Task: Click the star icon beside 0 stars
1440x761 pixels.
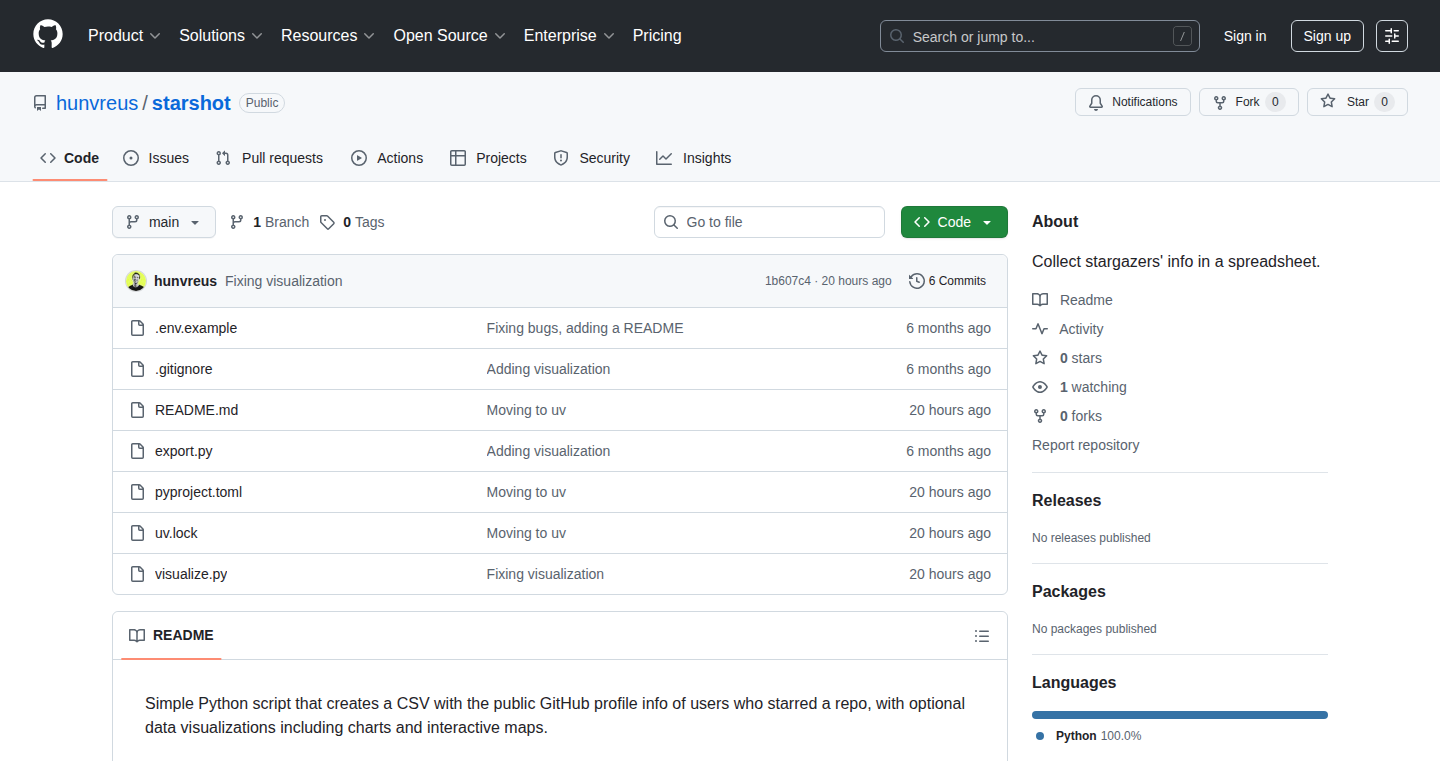Action: [x=1040, y=358]
